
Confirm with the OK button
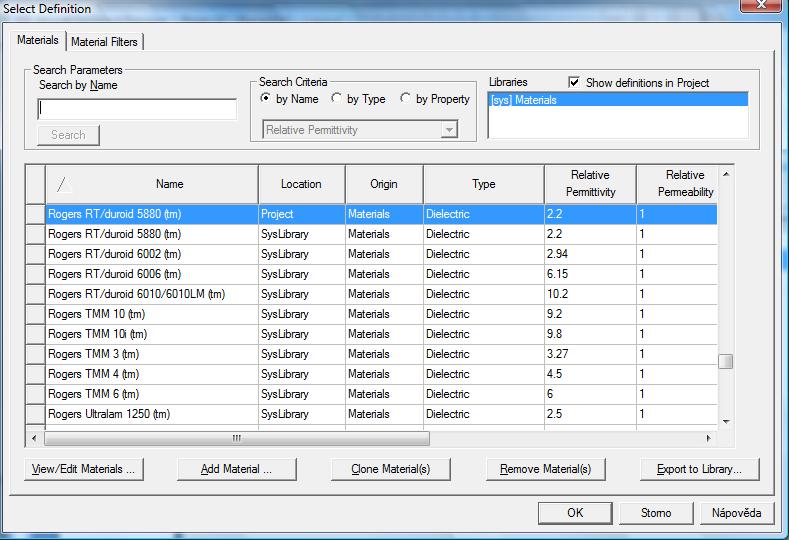click(x=575, y=513)
